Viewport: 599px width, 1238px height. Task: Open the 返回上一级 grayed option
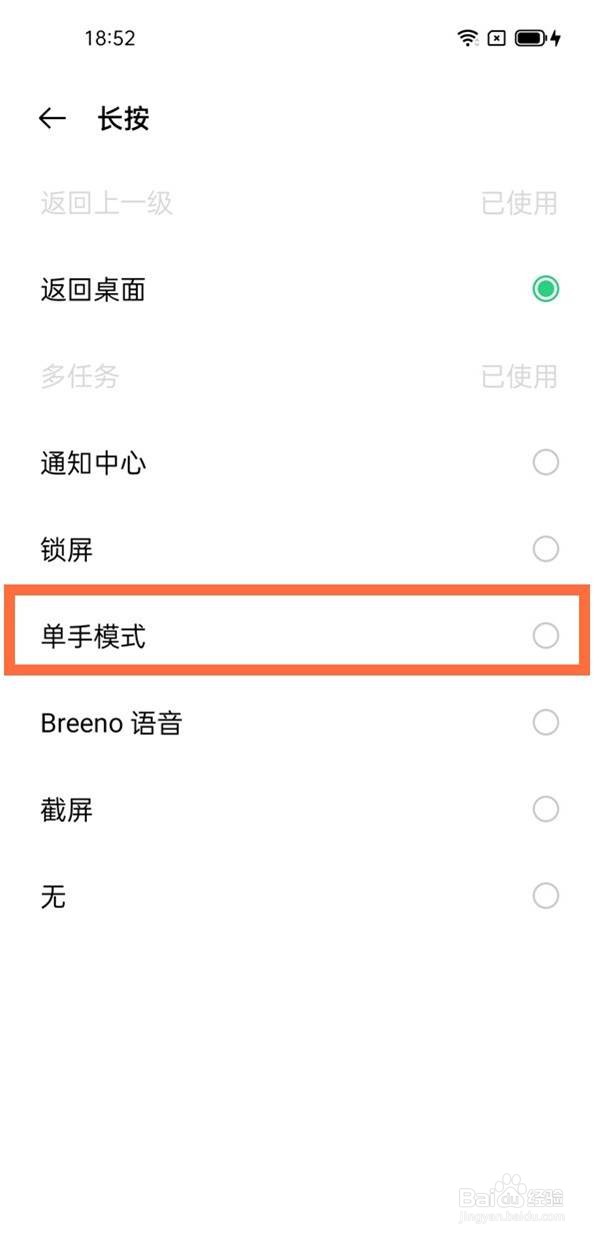pyautogui.click(x=106, y=204)
